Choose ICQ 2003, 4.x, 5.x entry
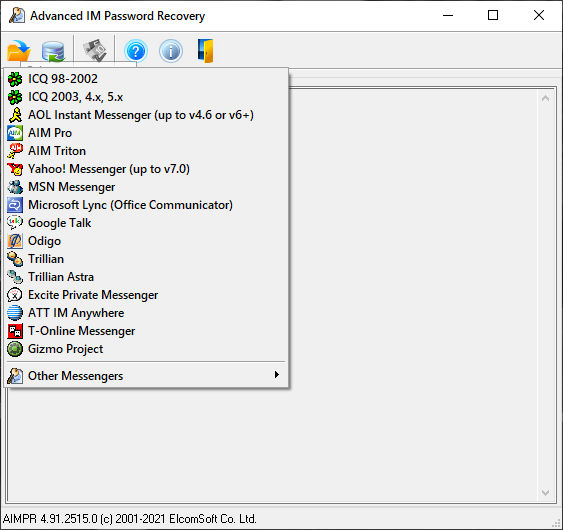 (x=146, y=97)
